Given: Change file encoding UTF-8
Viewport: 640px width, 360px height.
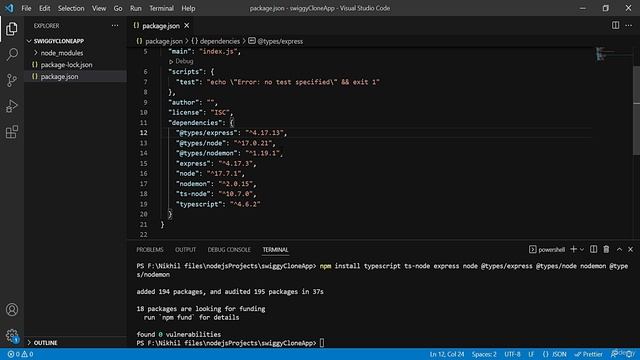Looking at the screenshot, I should pos(512,354).
